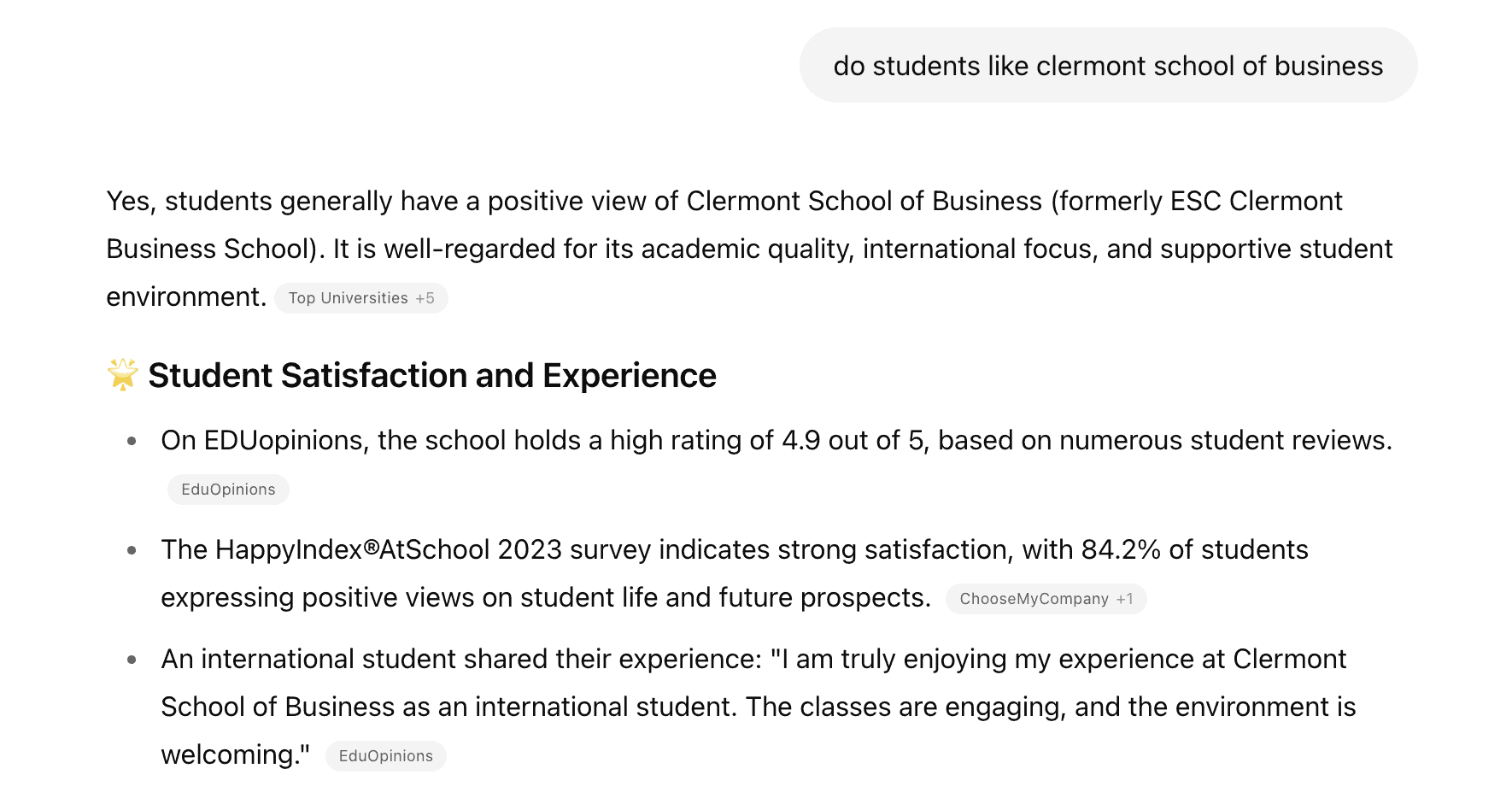Click the Student Satisfaction and Experience heading
Image resolution: width=1512 pixels, height=798 pixels.
coord(431,374)
